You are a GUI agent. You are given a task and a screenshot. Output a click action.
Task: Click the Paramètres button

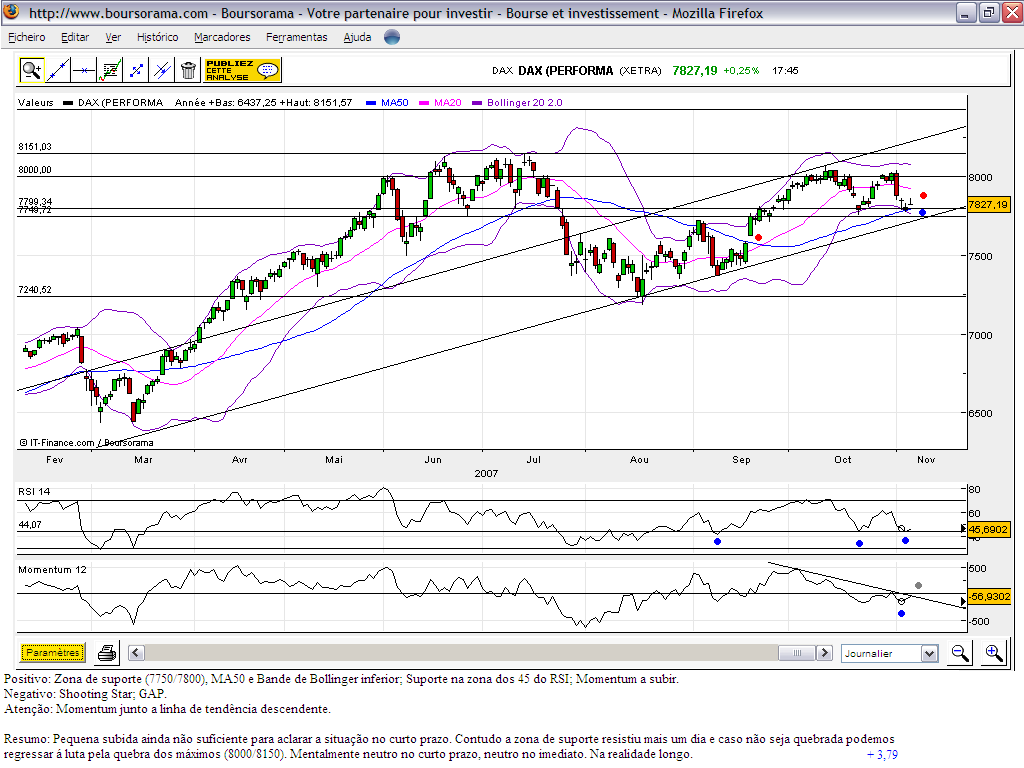click(x=53, y=652)
